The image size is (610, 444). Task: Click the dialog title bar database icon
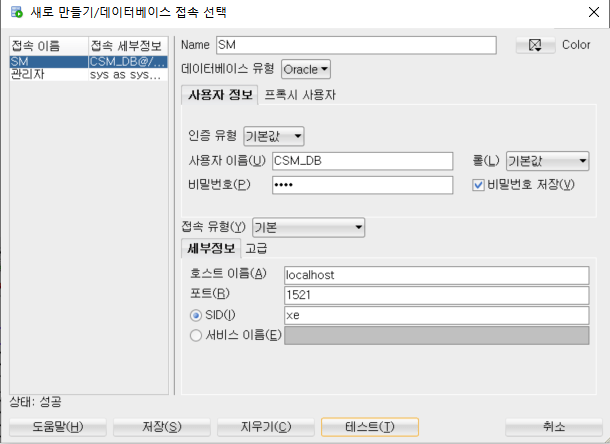16,11
